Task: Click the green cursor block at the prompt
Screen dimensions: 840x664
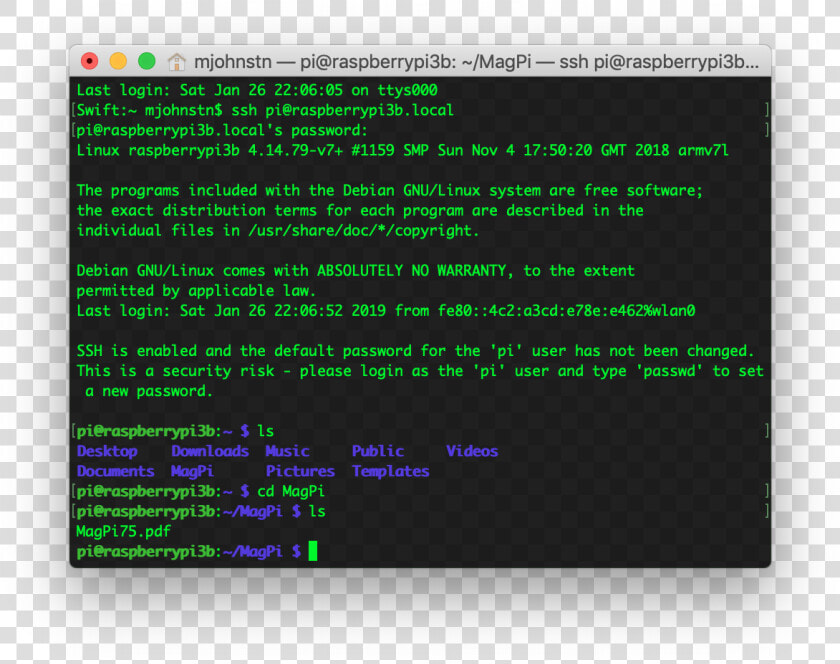Action: tap(313, 551)
